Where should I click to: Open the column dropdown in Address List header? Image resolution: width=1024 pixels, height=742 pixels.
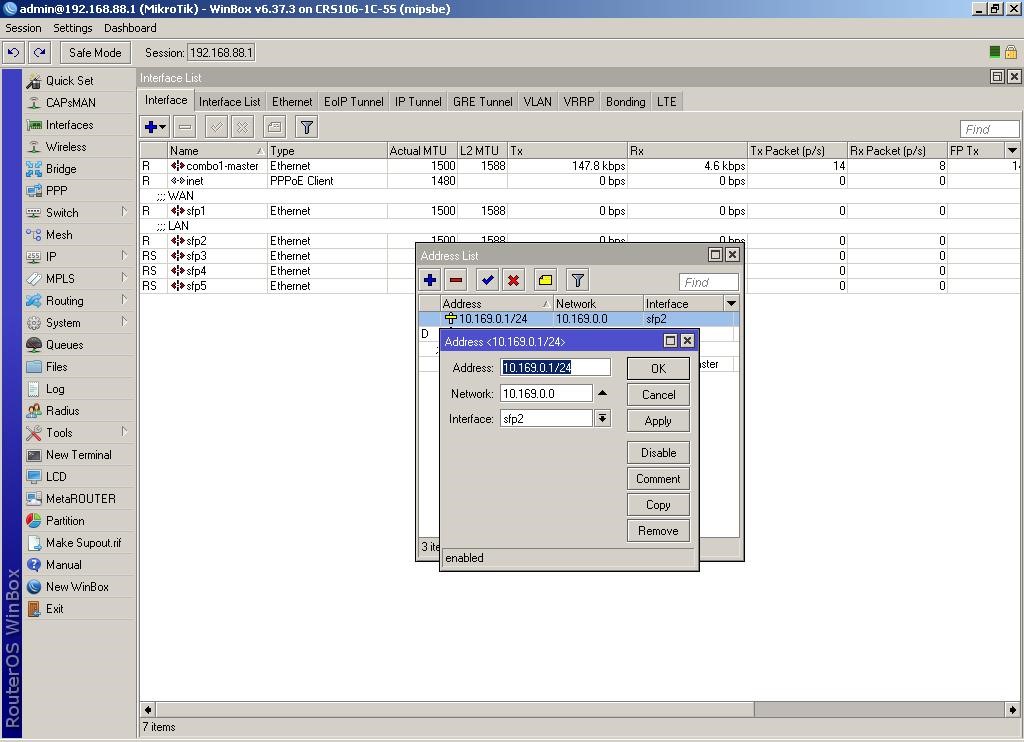[731, 303]
